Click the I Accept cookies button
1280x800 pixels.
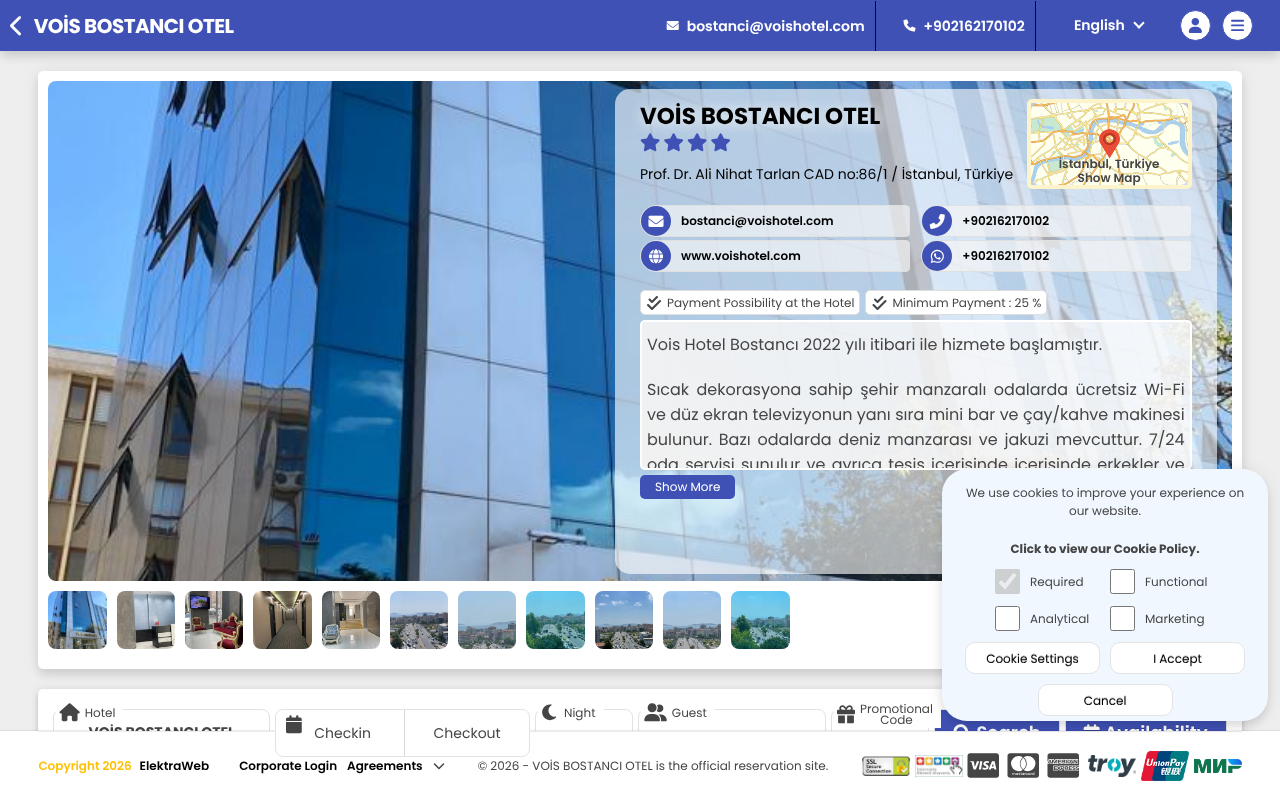[x=1177, y=659]
